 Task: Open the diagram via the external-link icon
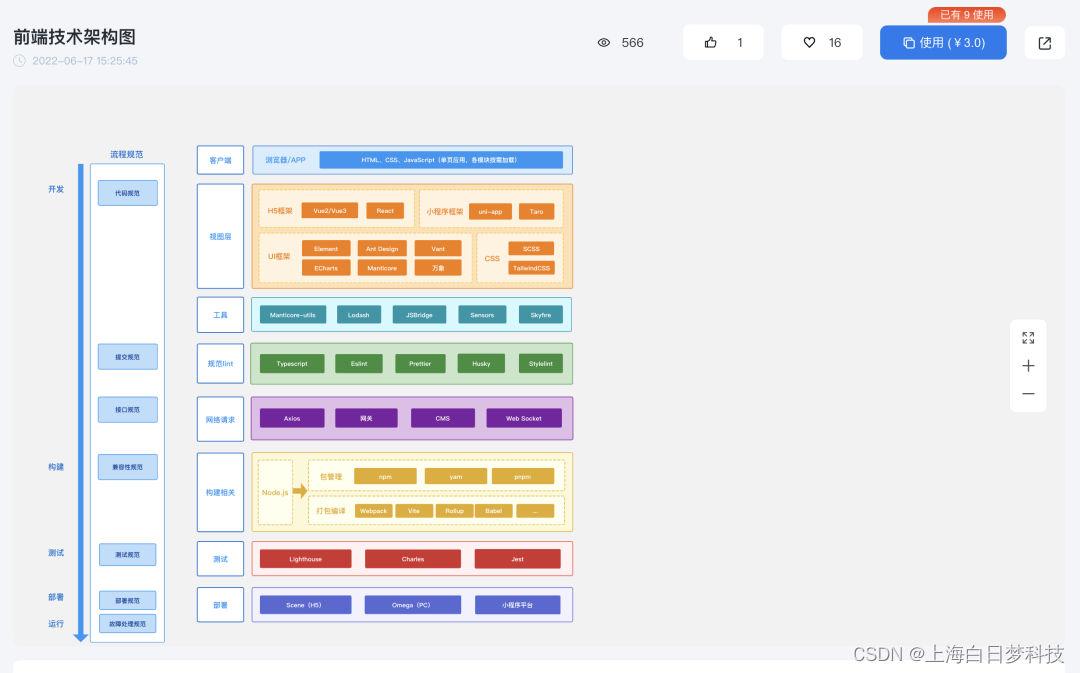click(x=1045, y=43)
